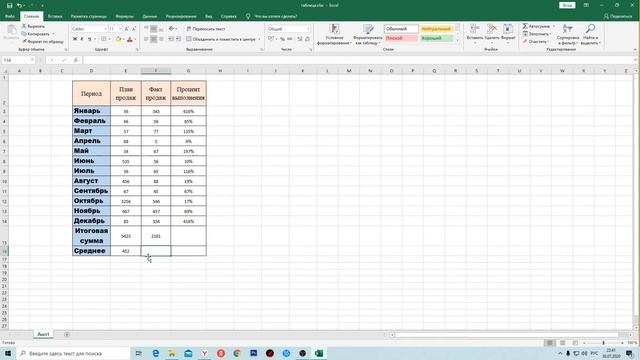Open Sort and Filter (Сортировка и фильтр)

(567, 34)
